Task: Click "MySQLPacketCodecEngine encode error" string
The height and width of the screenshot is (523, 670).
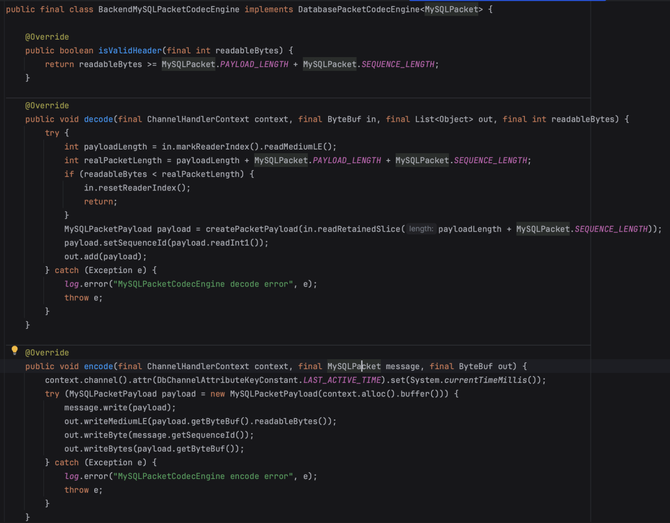Action: (203, 476)
